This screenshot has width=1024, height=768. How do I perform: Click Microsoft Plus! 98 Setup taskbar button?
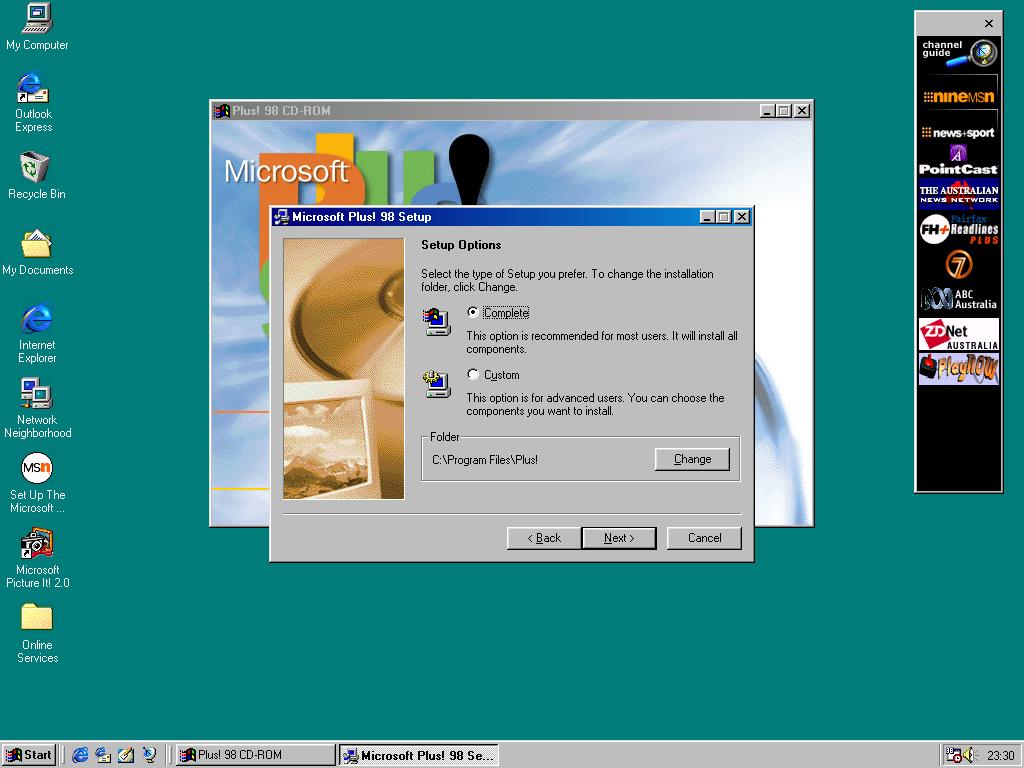click(419, 755)
